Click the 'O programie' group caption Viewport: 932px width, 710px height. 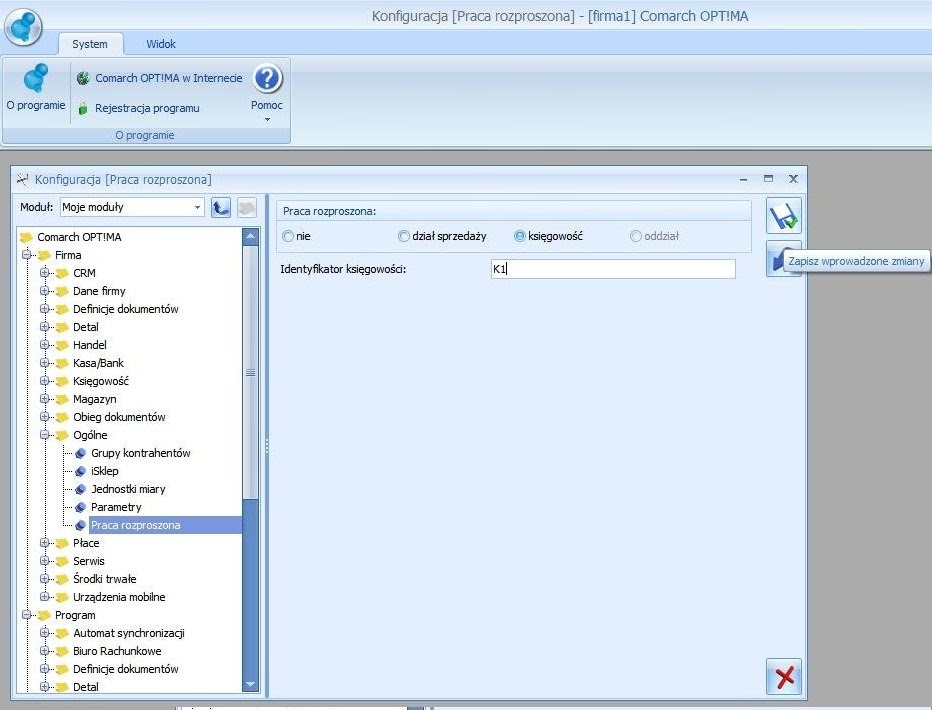[145, 135]
